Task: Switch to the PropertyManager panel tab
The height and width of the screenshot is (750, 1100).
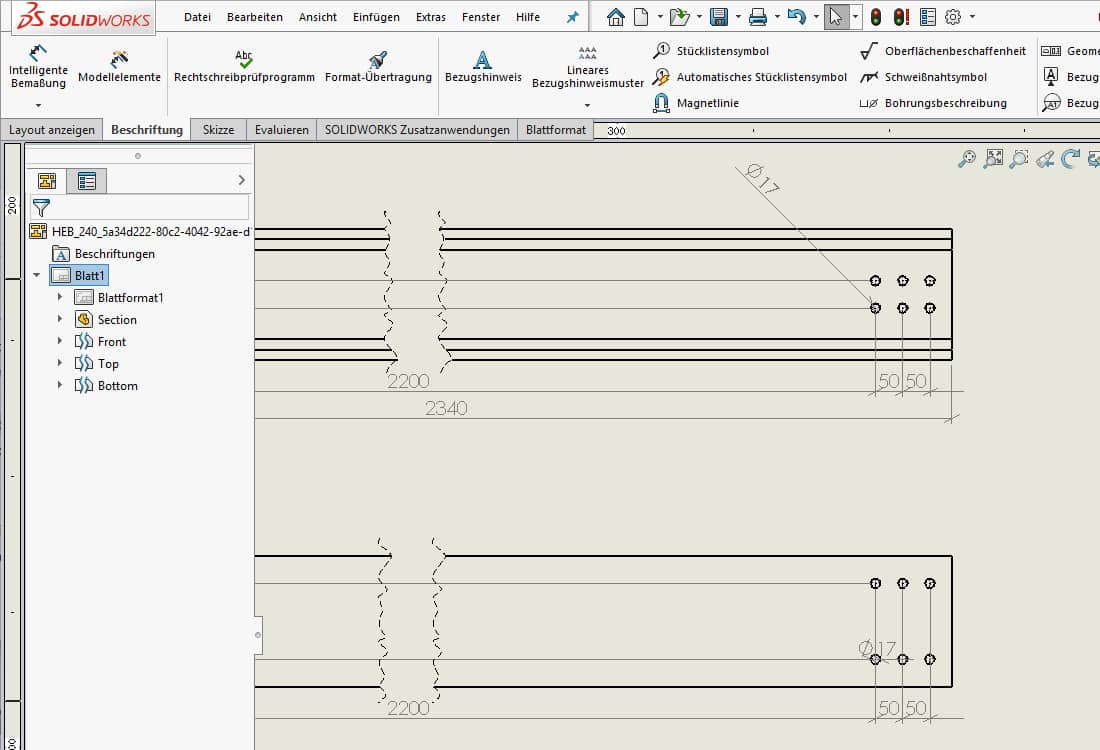Action: click(x=87, y=181)
